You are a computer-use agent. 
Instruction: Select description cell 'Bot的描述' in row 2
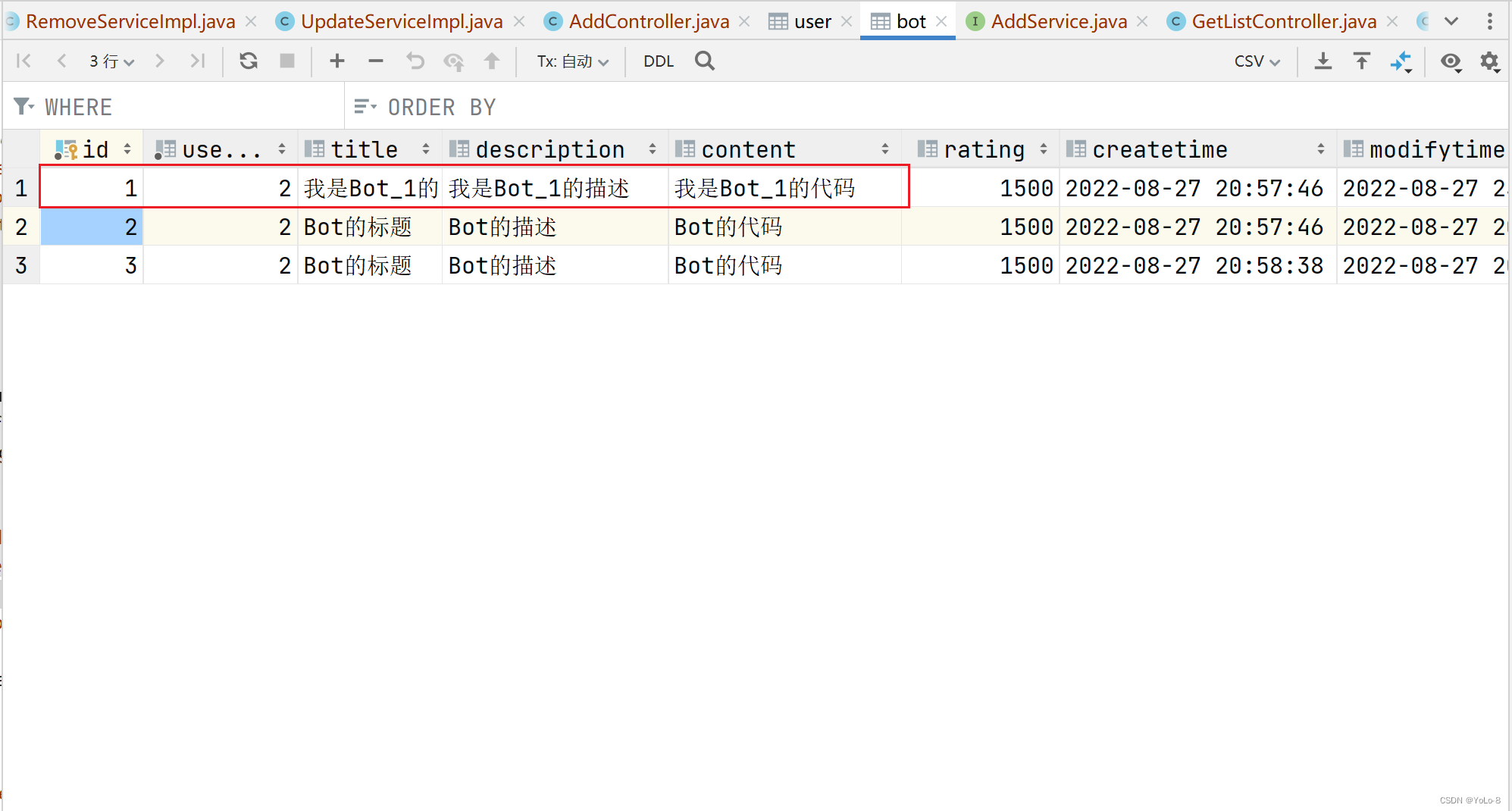[x=555, y=227]
